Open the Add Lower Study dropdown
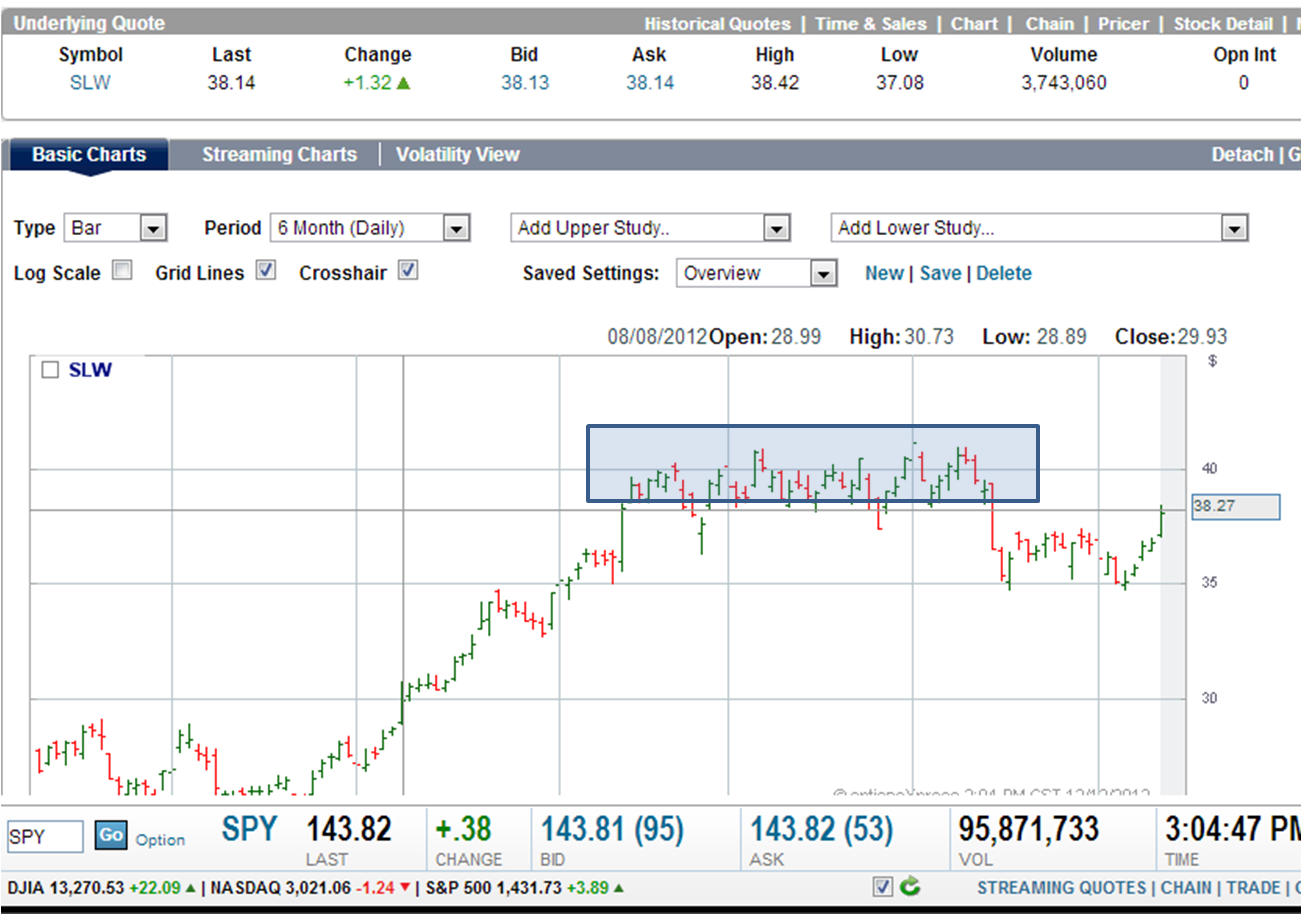This screenshot has width=1302, height=915. click(1040, 228)
